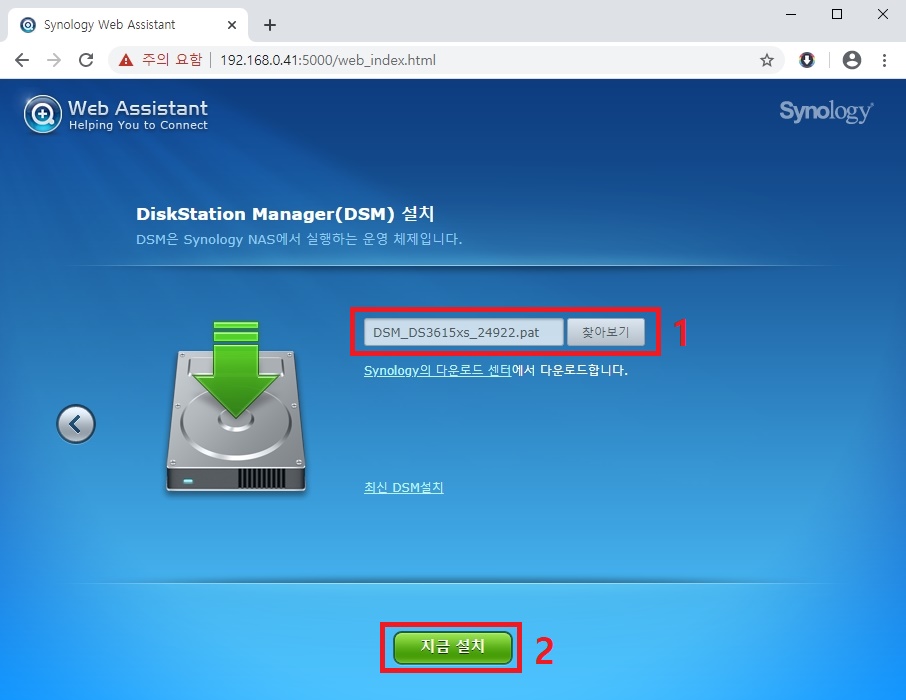Open Chrome three-dot menu
The width and height of the screenshot is (906, 700).
coord(884,60)
